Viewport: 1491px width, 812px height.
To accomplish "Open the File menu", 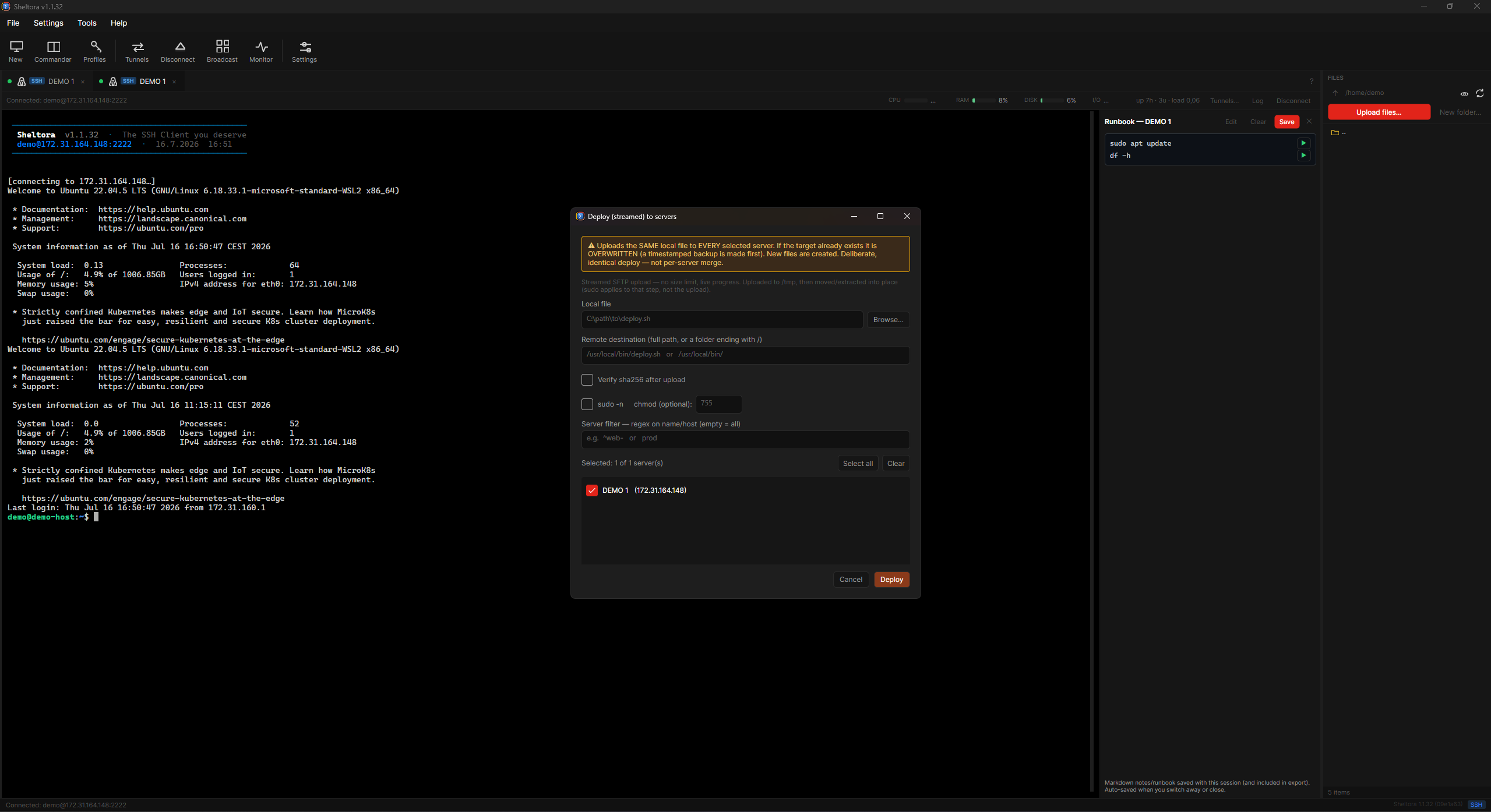I will coord(13,23).
